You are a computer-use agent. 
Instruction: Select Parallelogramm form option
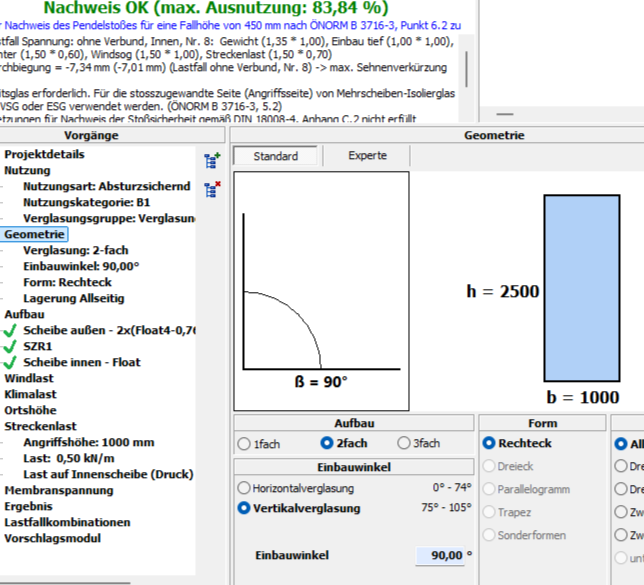(x=489, y=489)
